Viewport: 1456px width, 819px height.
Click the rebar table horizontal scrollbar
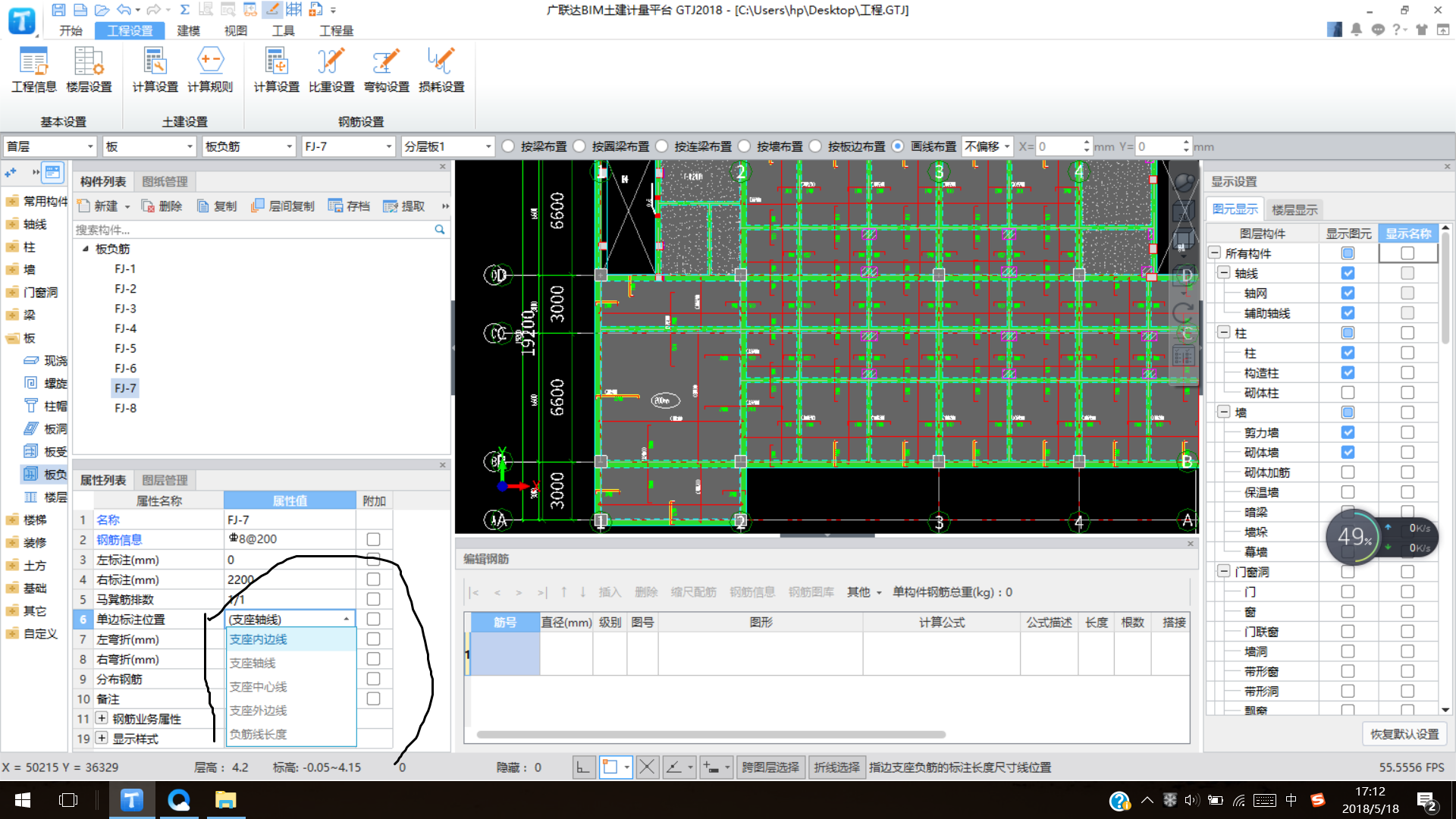(x=711, y=734)
